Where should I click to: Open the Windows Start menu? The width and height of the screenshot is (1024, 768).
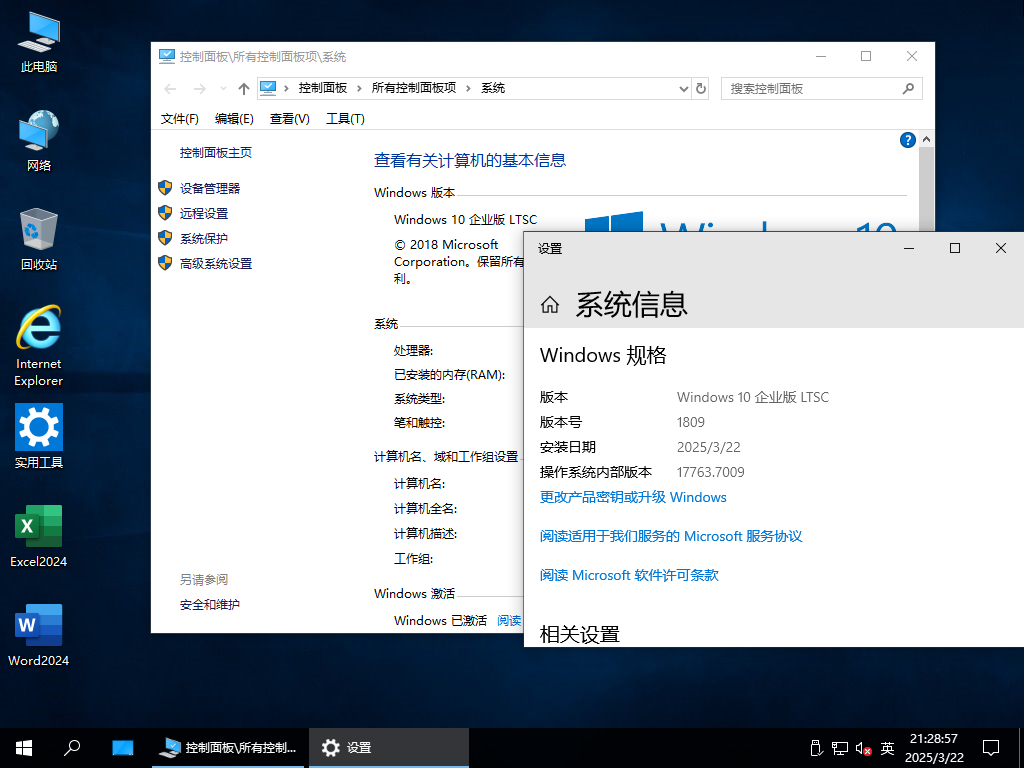(24, 748)
